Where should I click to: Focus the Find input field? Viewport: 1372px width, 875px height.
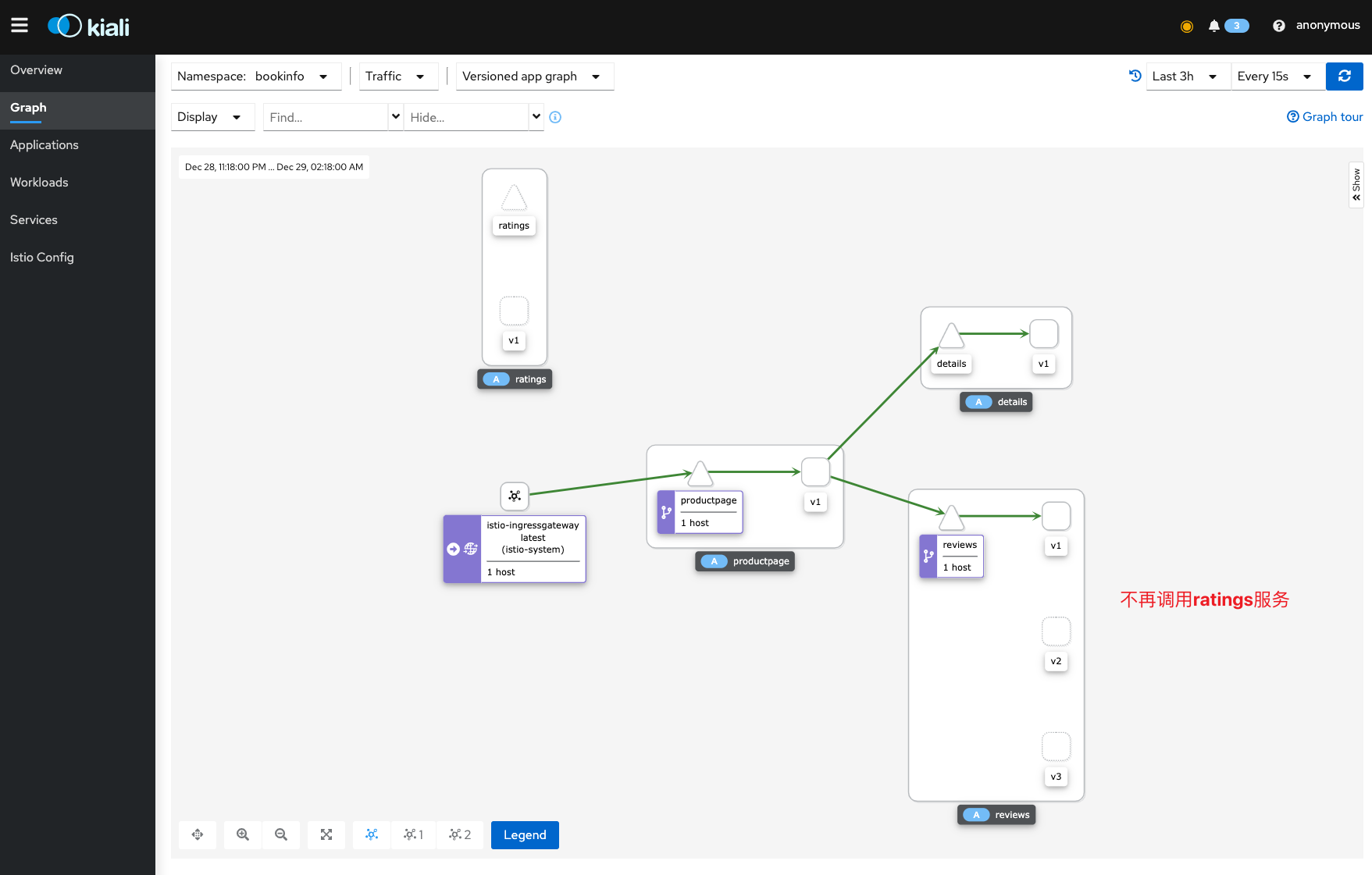tap(326, 117)
